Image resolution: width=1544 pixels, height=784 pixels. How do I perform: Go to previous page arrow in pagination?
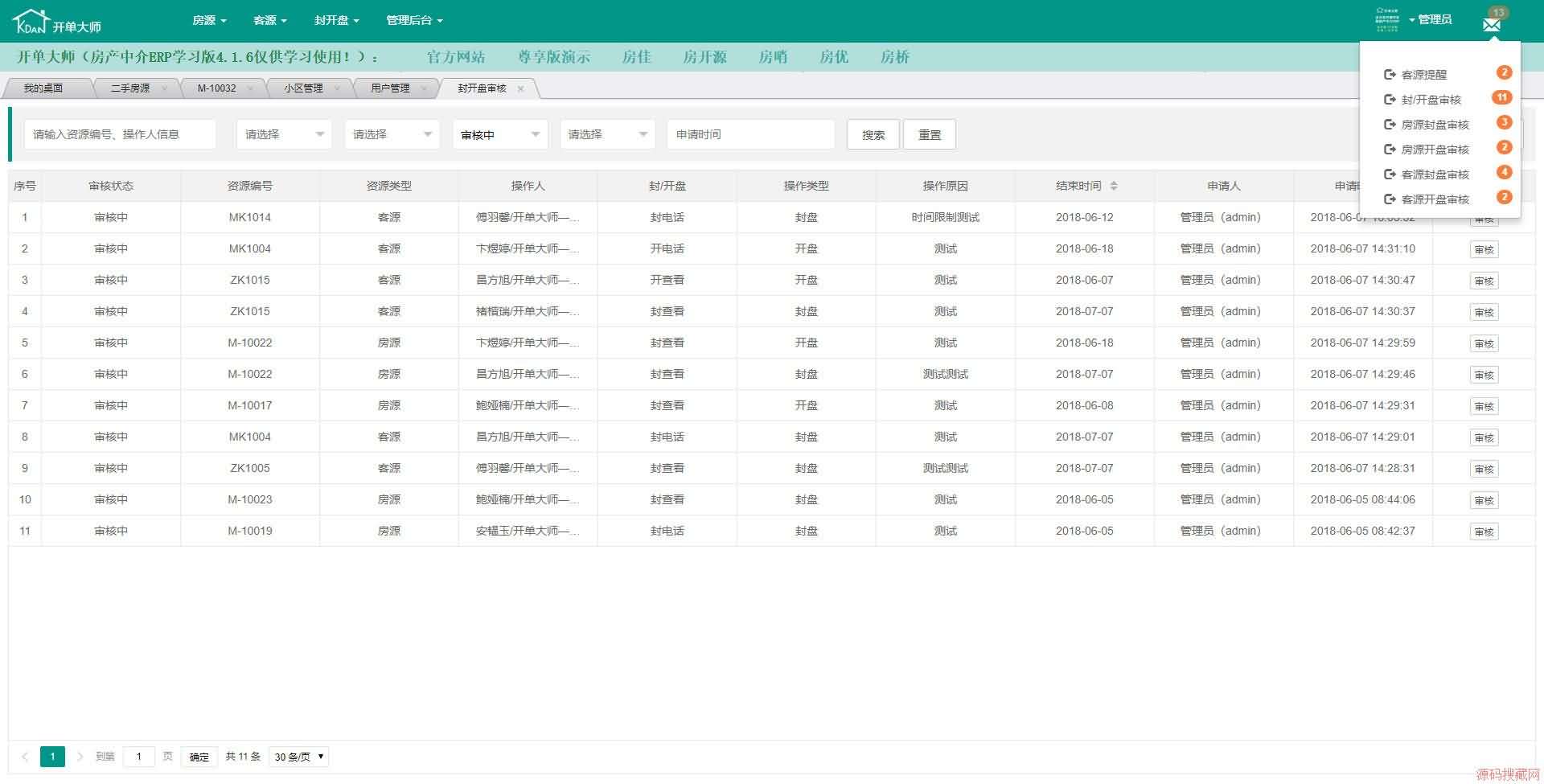coord(25,757)
